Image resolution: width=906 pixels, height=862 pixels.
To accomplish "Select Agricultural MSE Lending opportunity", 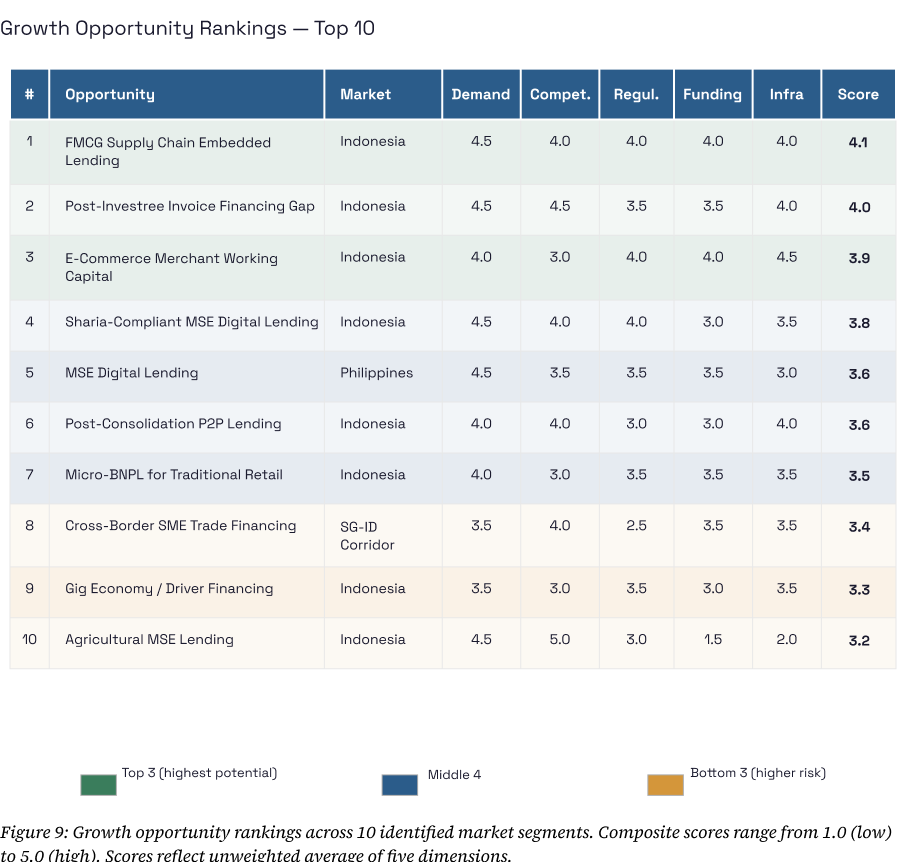I will pos(149,640).
